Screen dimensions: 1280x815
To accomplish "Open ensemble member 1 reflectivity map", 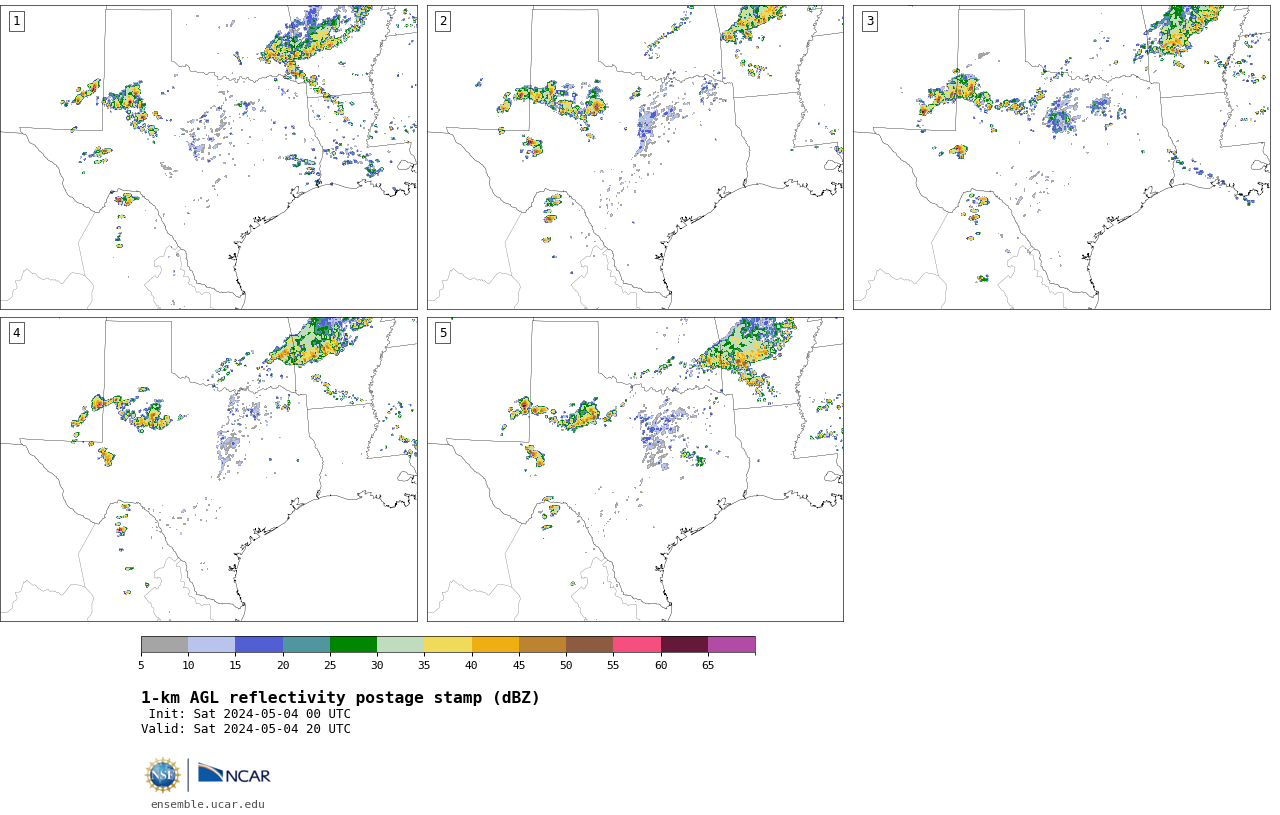I will pos(208,157).
